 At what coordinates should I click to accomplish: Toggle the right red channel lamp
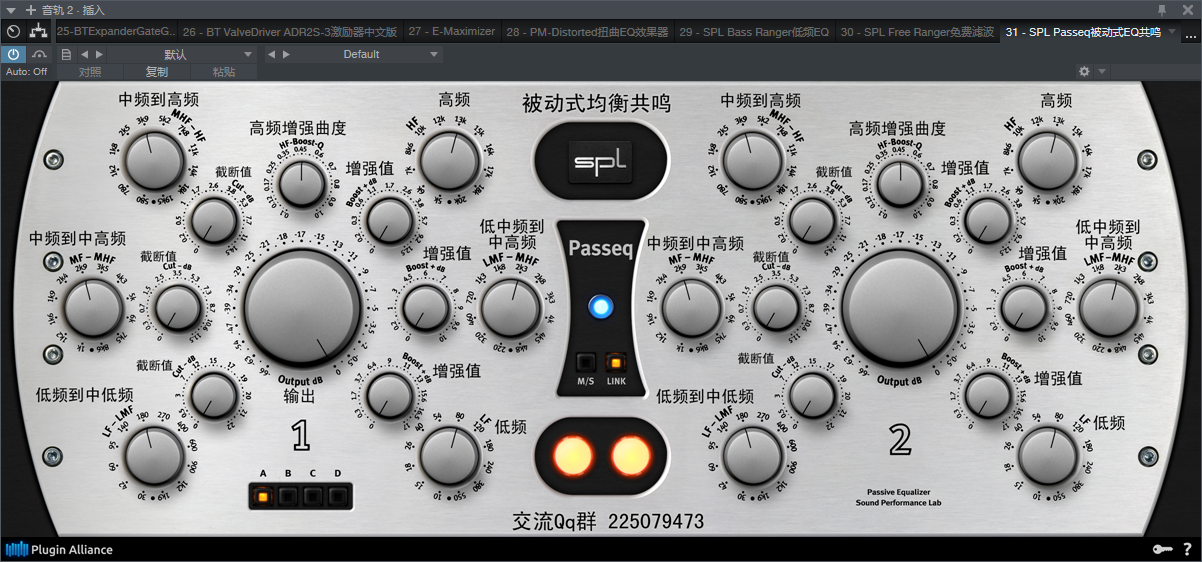630,455
